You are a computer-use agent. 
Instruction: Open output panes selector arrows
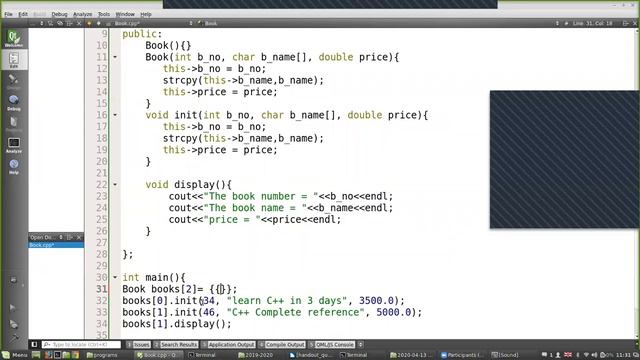point(360,344)
